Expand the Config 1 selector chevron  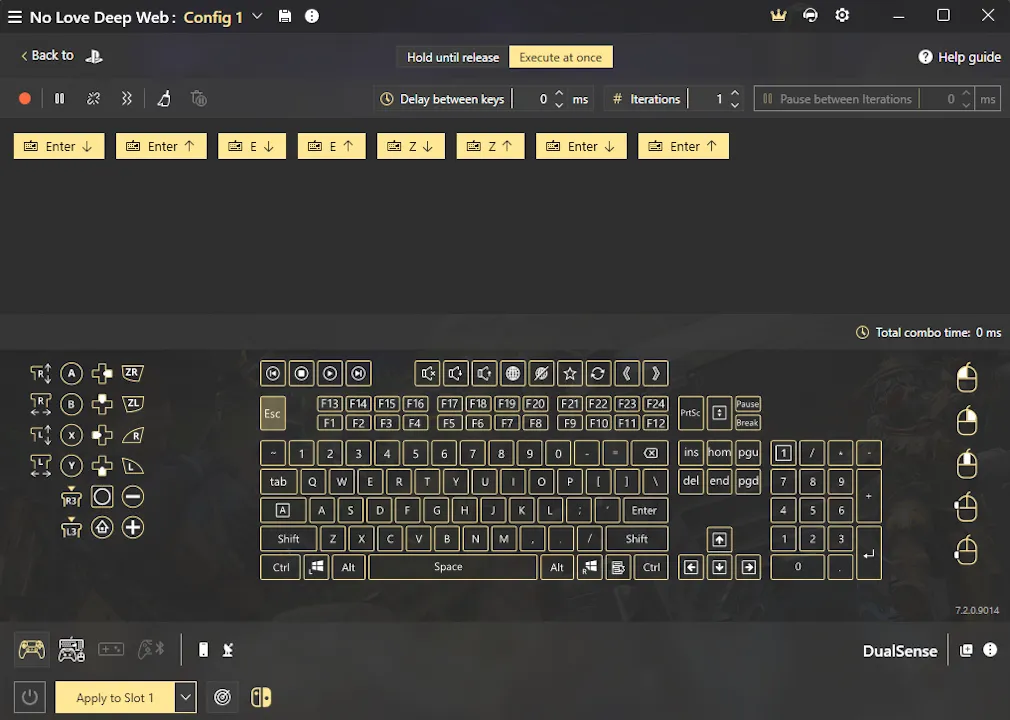point(257,17)
